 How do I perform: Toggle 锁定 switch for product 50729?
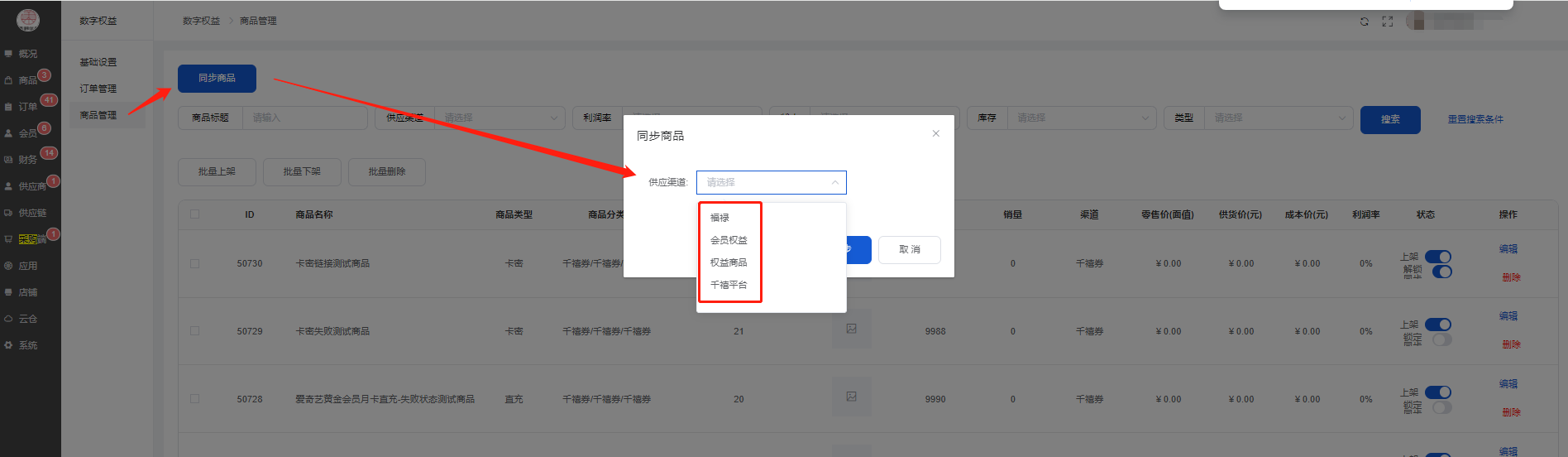tap(1442, 339)
